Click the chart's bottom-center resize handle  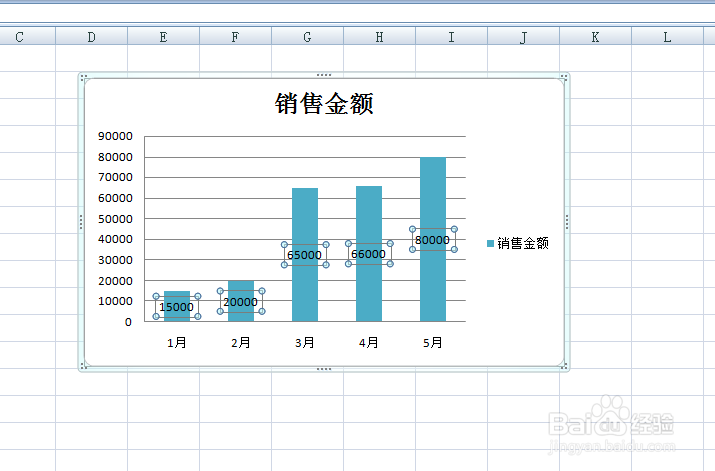pyautogui.click(x=324, y=369)
